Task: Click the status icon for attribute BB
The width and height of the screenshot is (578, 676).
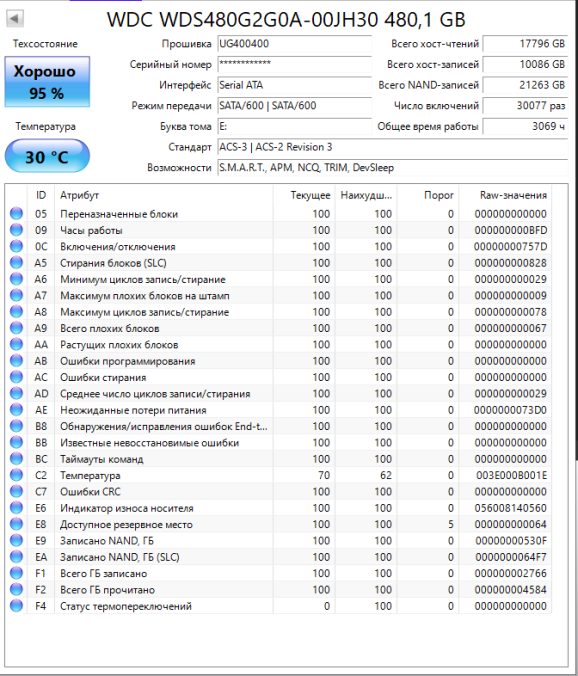Action: 16,443
